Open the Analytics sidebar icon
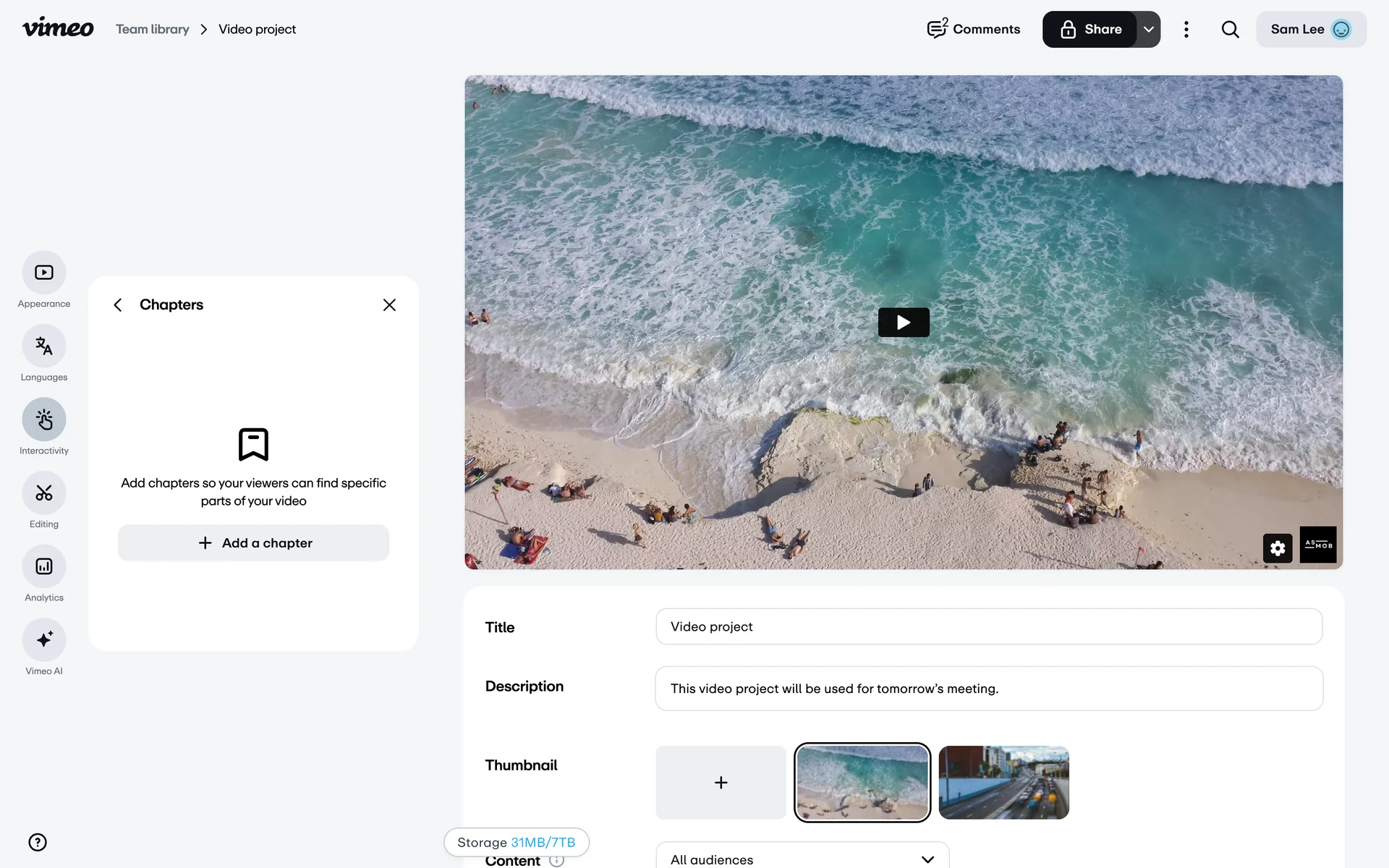1389x868 pixels. (x=44, y=566)
